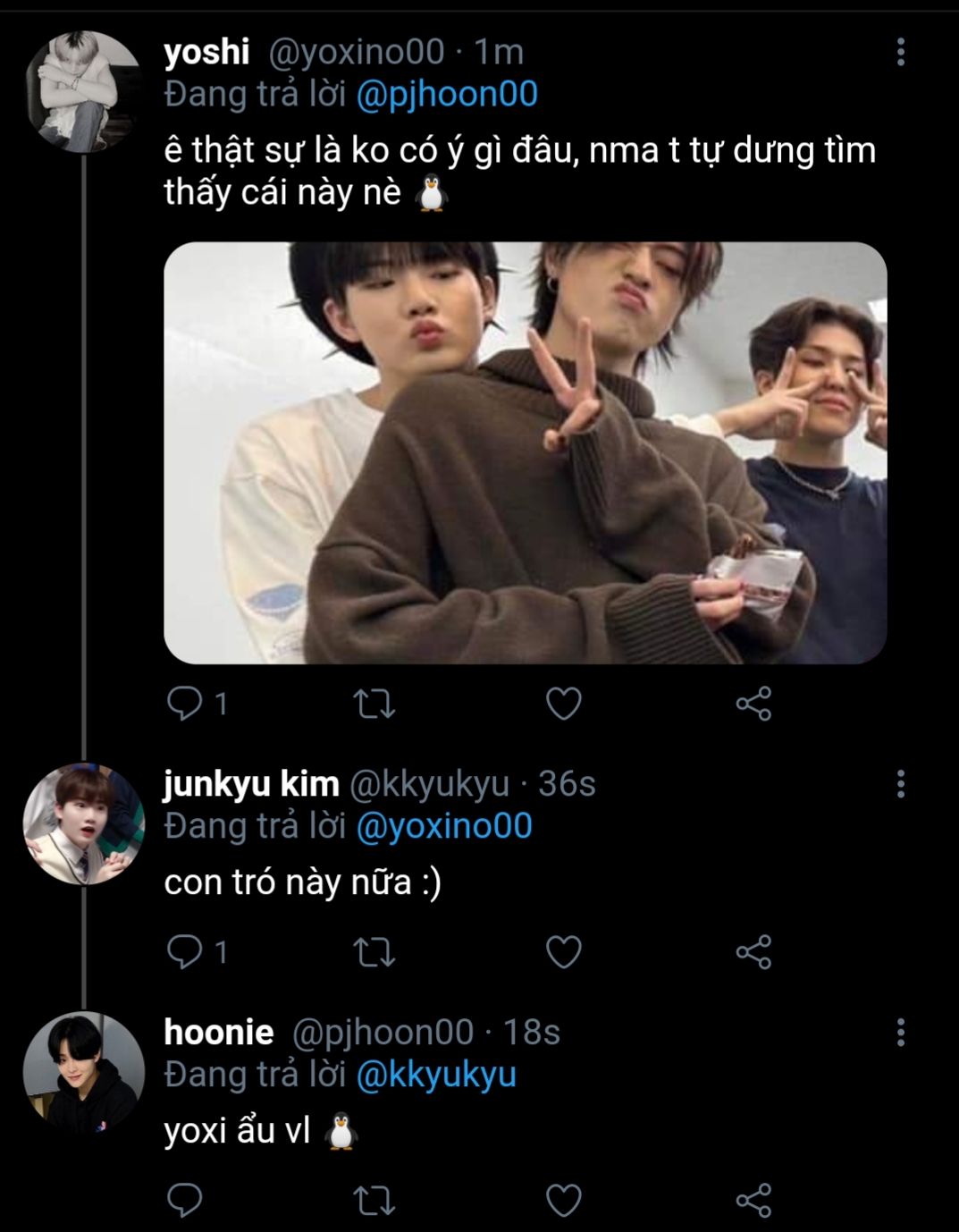Share junkyu kim's tweet

click(x=753, y=952)
